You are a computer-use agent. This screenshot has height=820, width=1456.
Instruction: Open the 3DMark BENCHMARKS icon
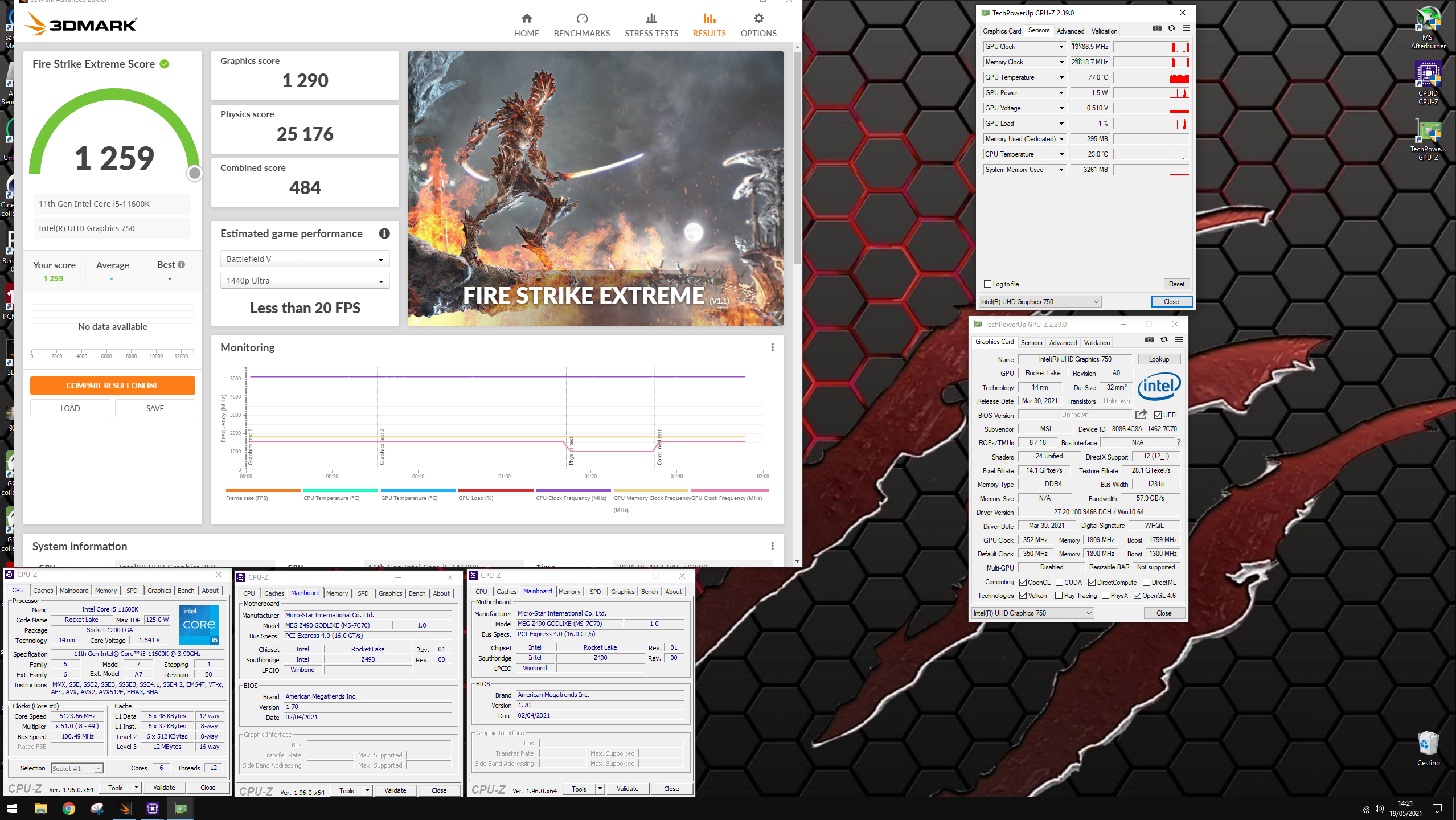pyautogui.click(x=582, y=19)
